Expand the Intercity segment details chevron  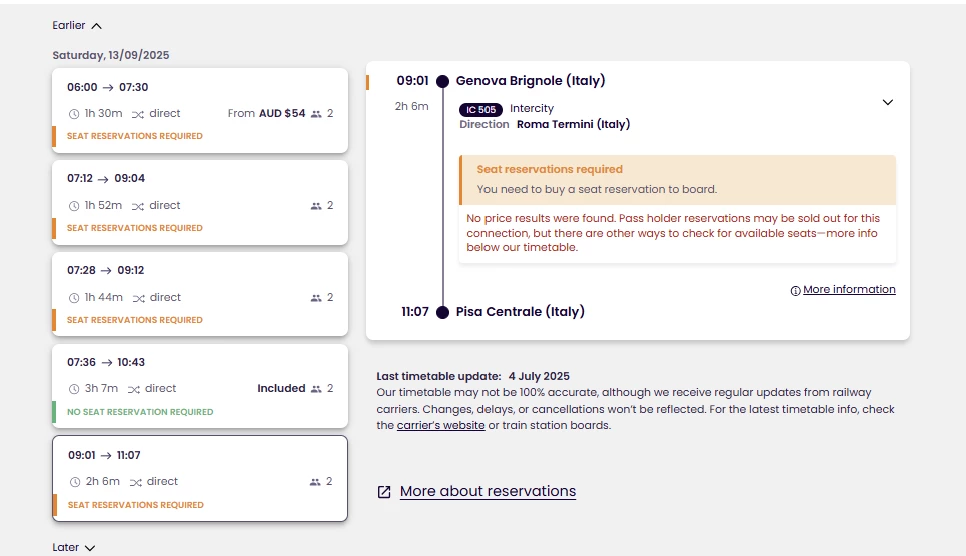887,102
